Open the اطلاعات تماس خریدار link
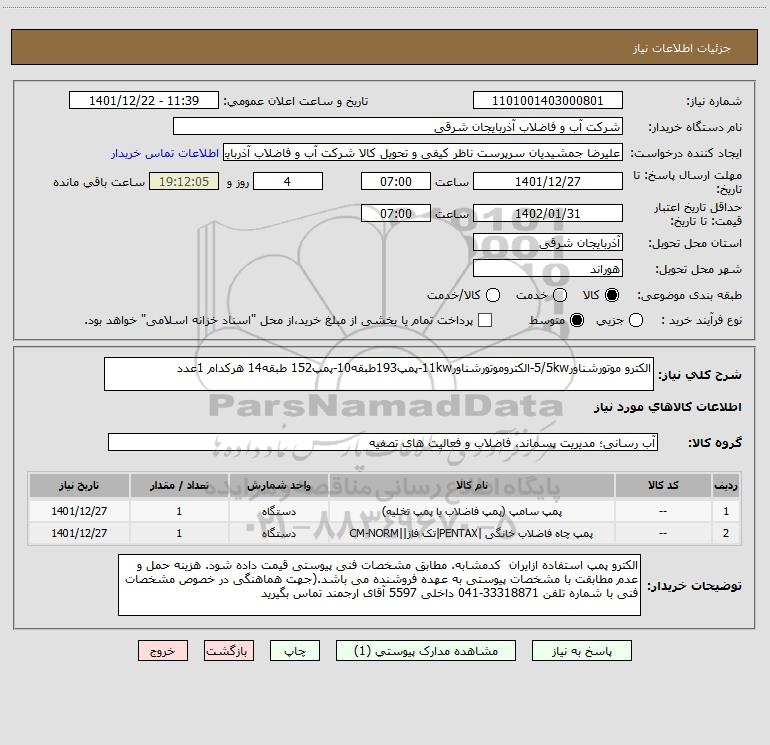The width and height of the screenshot is (770, 745). 165,153
